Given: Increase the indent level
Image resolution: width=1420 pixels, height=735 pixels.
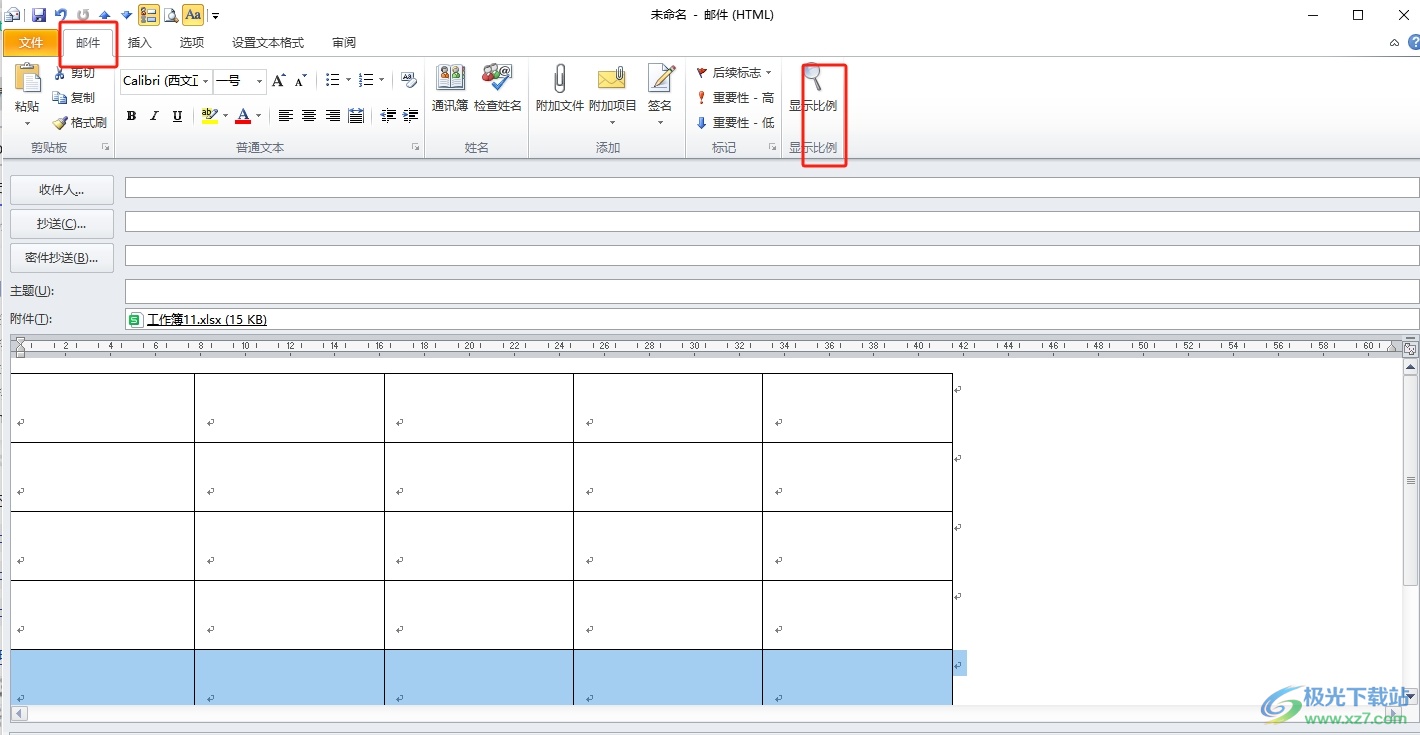Looking at the screenshot, I should pyautogui.click(x=411, y=116).
